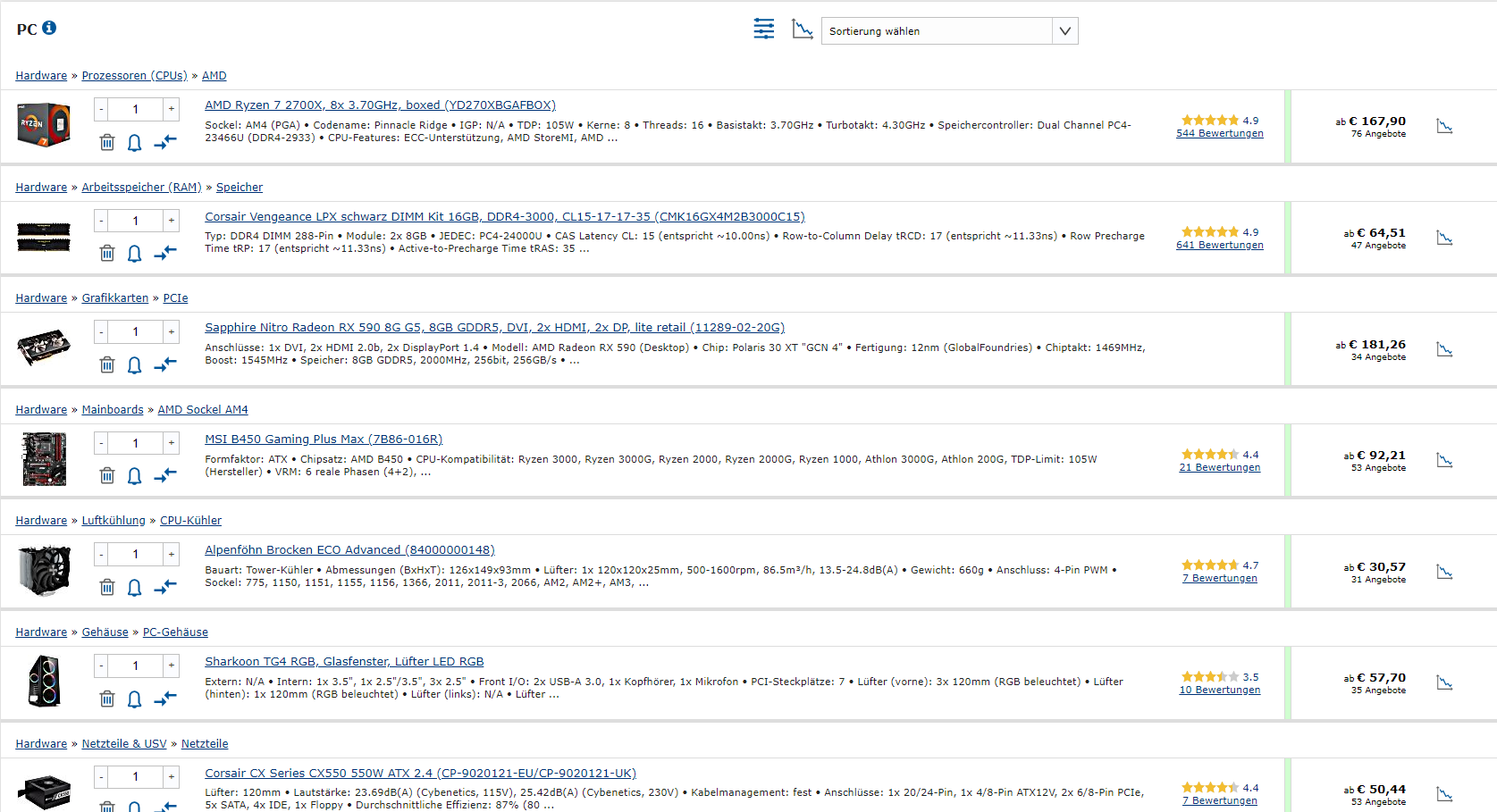The height and width of the screenshot is (812, 1497).
Task: Go to AMD Sockel AM4 breadcrumb
Action: point(203,410)
